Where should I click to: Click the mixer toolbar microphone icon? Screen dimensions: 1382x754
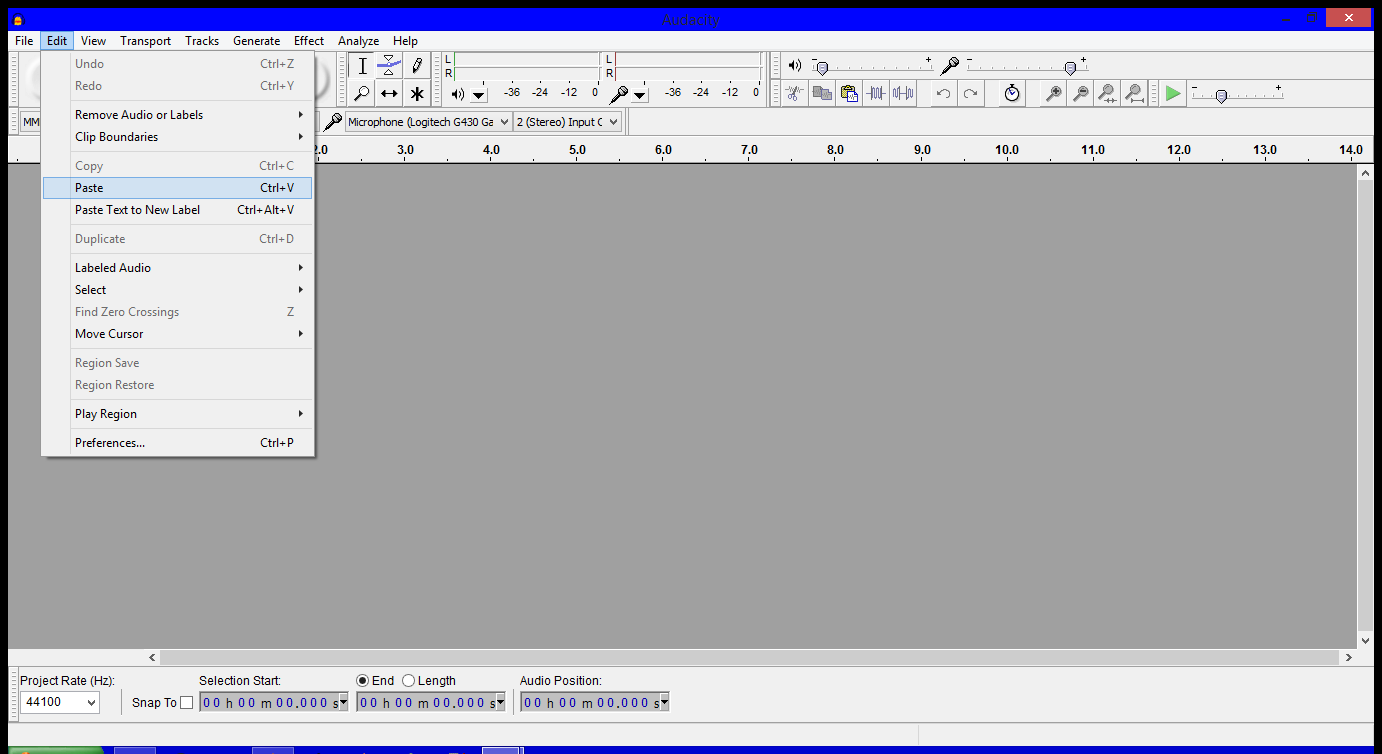click(x=949, y=66)
